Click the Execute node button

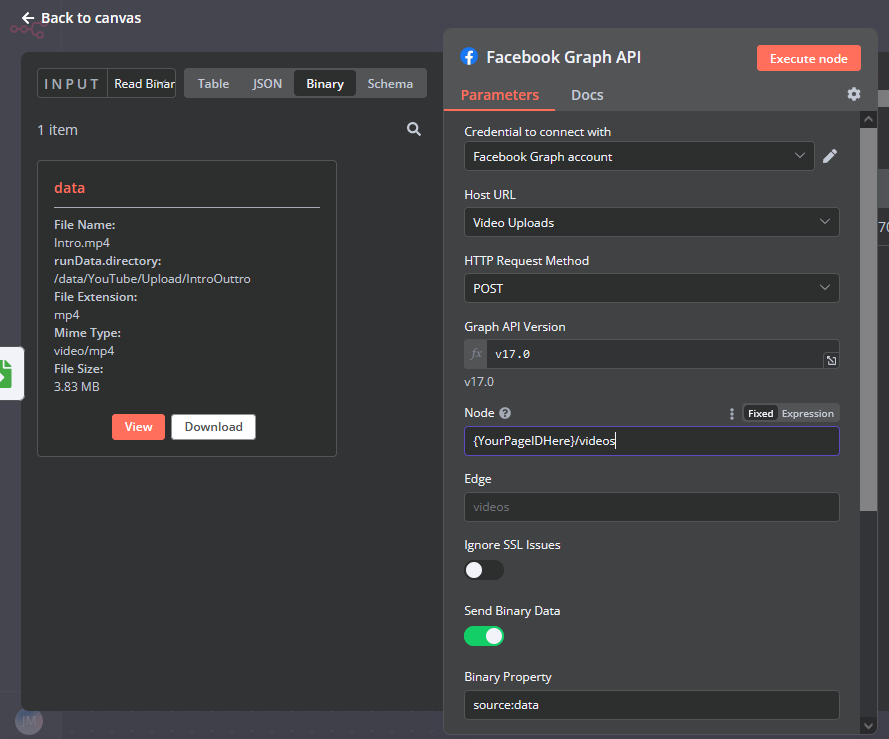point(808,58)
